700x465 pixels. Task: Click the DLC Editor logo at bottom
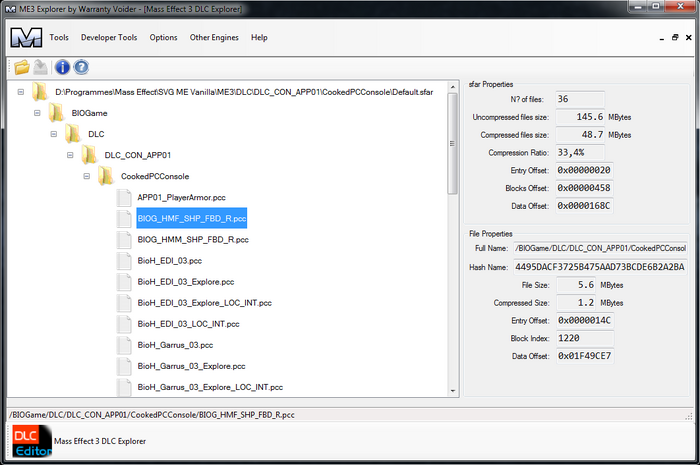pyautogui.click(x=32, y=441)
